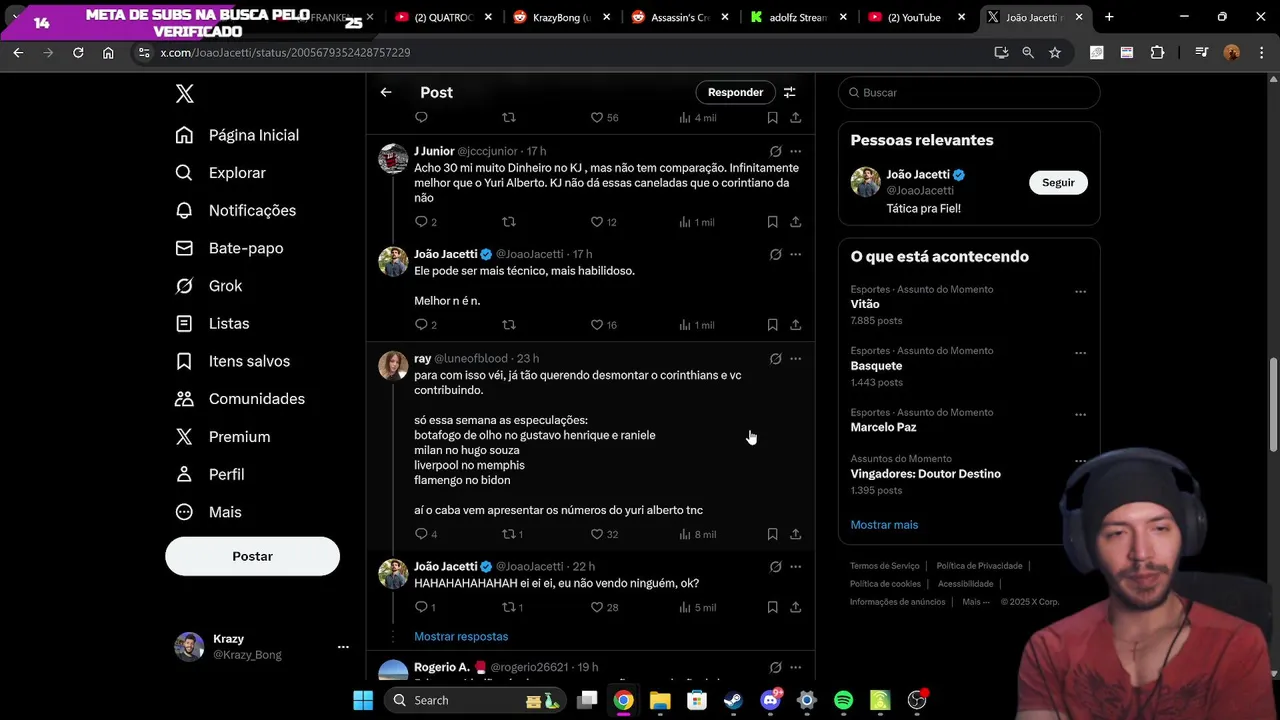Open the X logo home link
The height and width of the screenshot is (720, 1280).
click(x=184, y=94)
